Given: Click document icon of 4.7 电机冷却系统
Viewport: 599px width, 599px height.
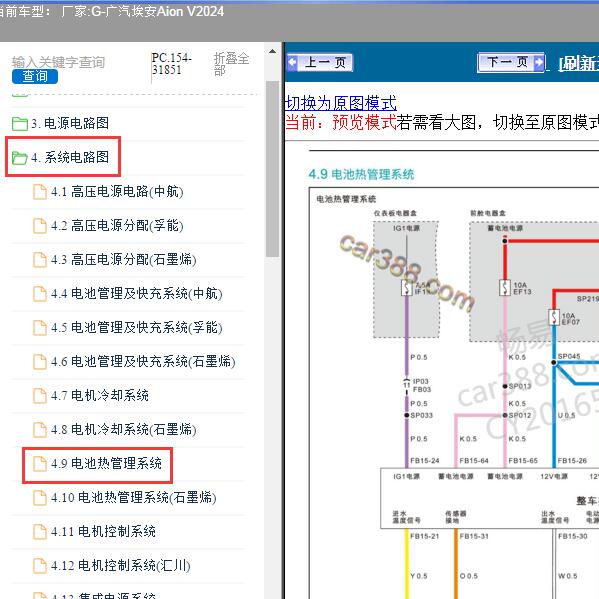Looking at the screenshot, I should click(40, 396).
